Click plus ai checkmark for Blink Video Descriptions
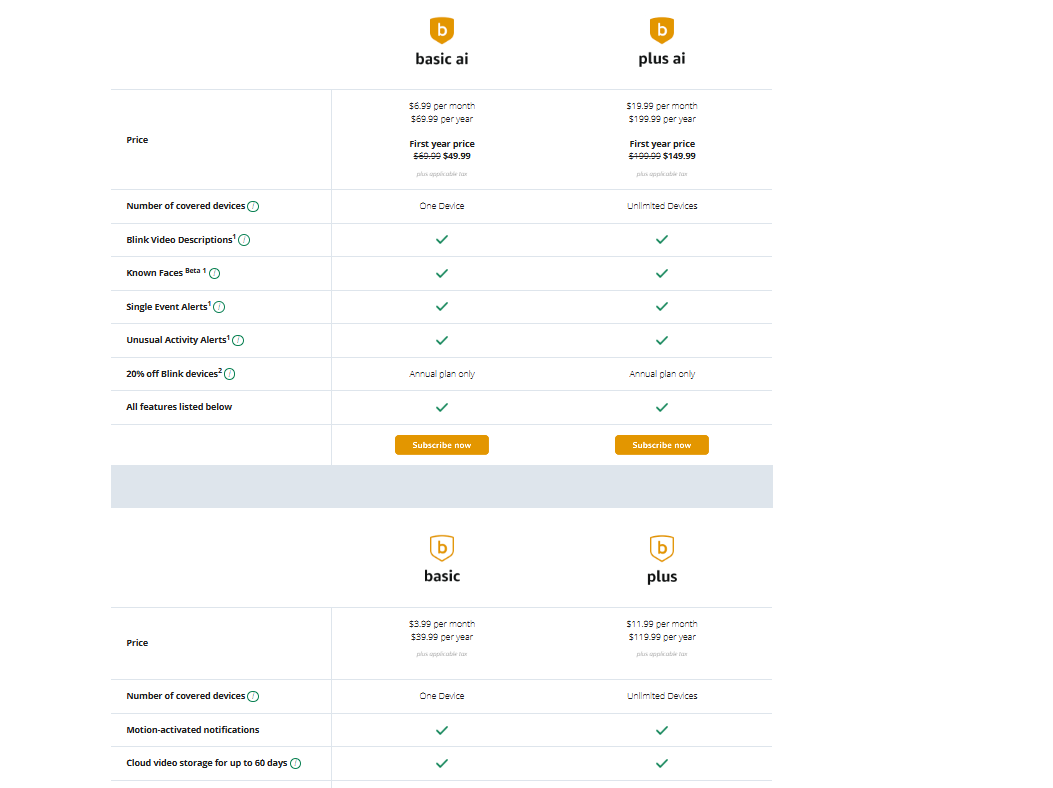 (x=661, y=240)
